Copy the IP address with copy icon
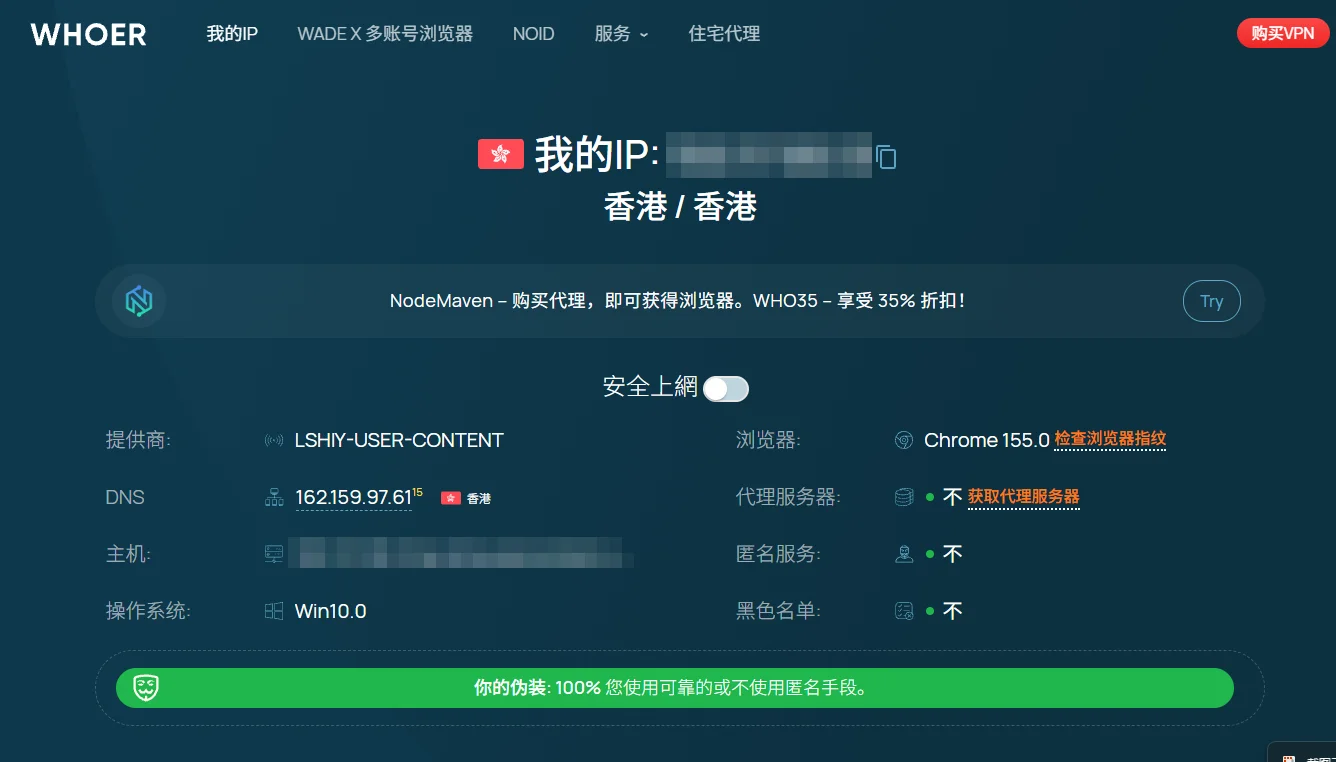The width and height of the screenshot is (1336, 762). pyautogui.click(x=886, y=156)
